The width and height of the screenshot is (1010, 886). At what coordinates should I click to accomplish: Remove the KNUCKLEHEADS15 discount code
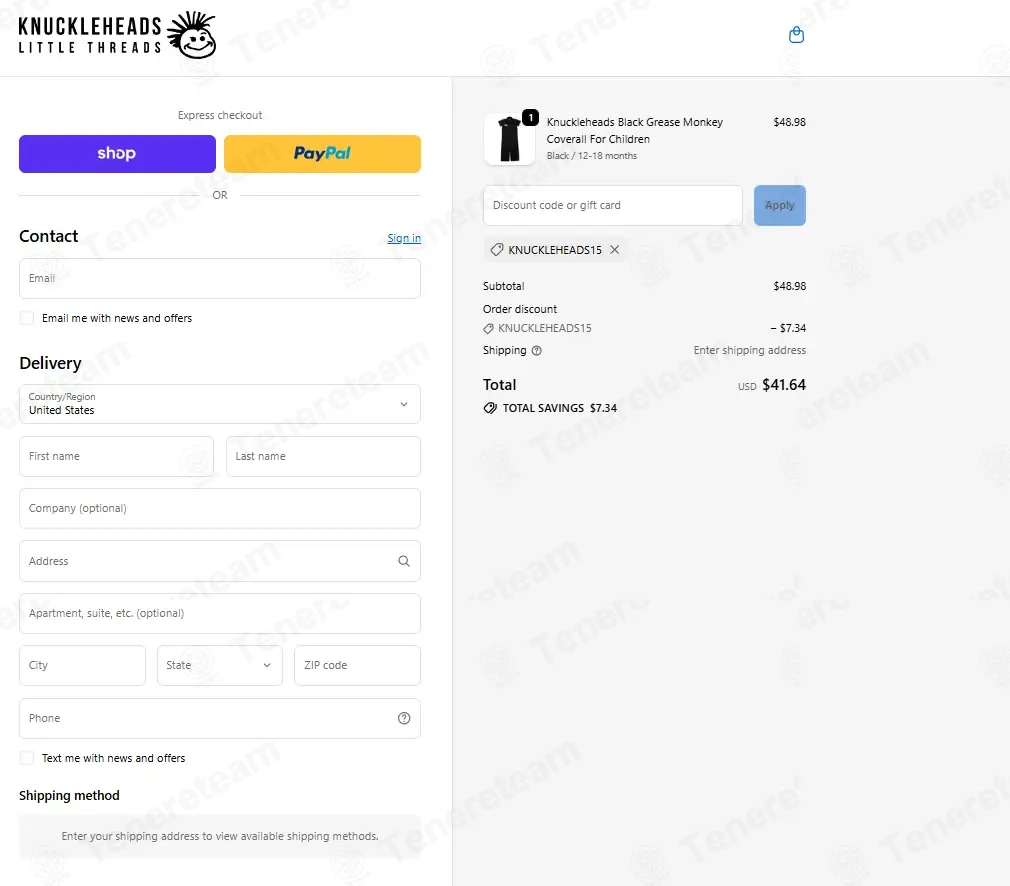coord(615,249)
